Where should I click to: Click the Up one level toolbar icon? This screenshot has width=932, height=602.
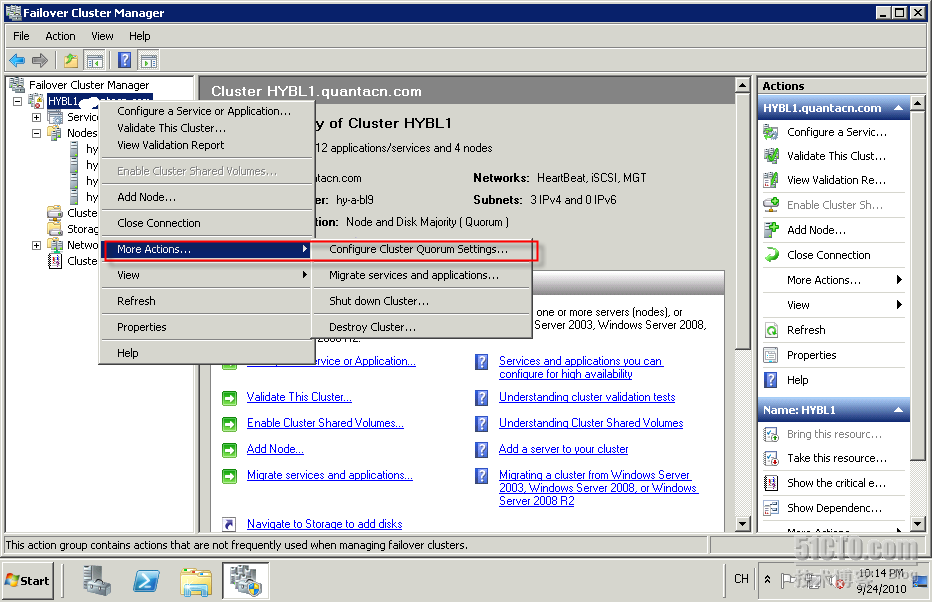[x=71, y=60]
